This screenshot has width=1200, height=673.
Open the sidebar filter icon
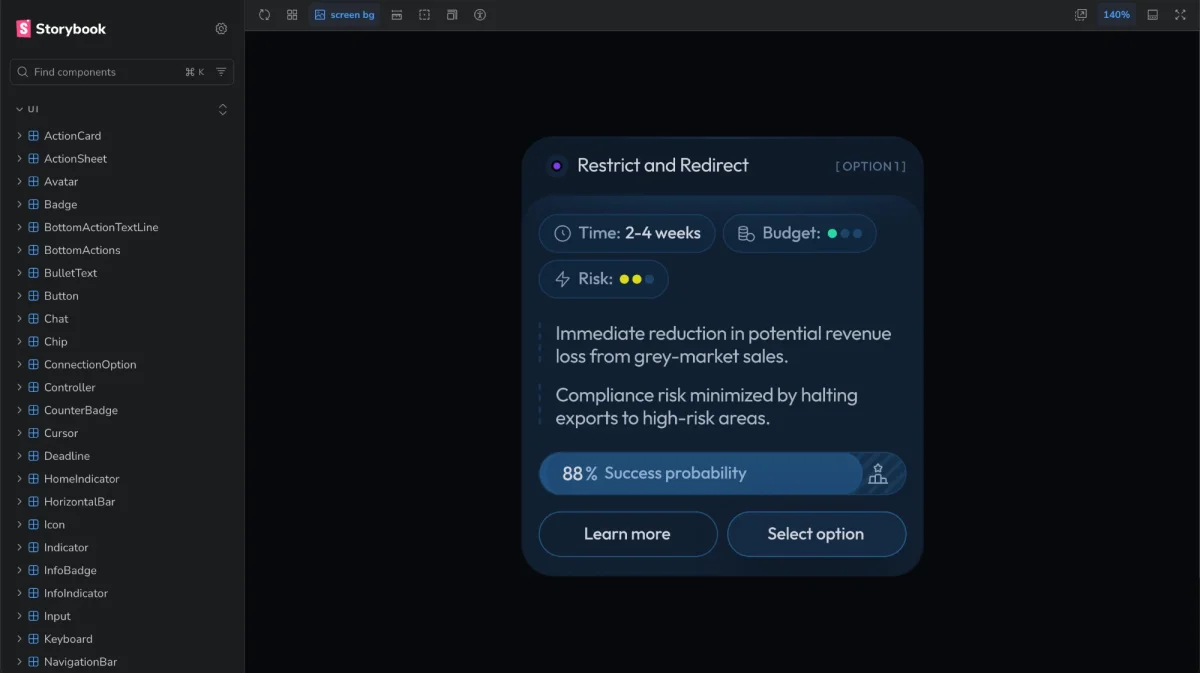coord(221,72)
